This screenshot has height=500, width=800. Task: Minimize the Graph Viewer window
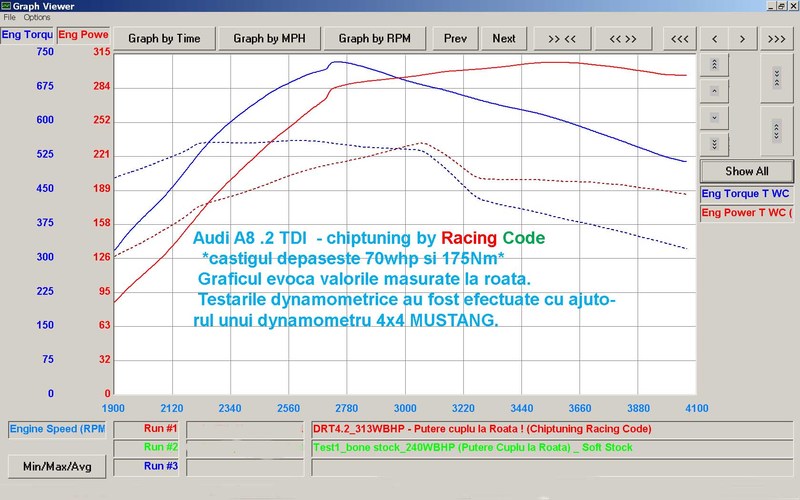(771, 6)
